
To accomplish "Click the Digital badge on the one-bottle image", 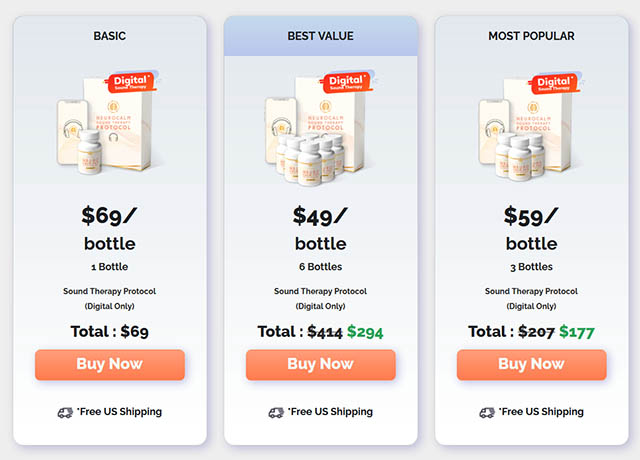I will pyautogui.click(x=131, y=82).
